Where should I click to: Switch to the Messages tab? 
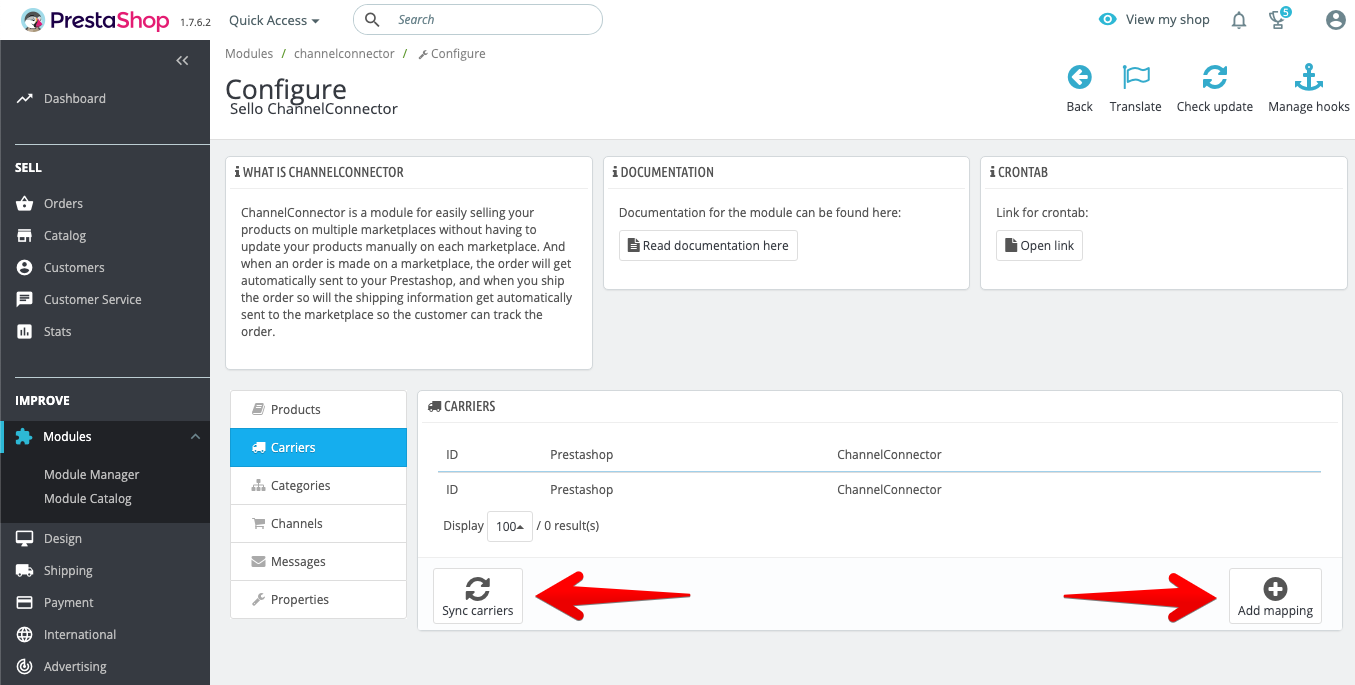pyautogui.click(x=319, y=562)
